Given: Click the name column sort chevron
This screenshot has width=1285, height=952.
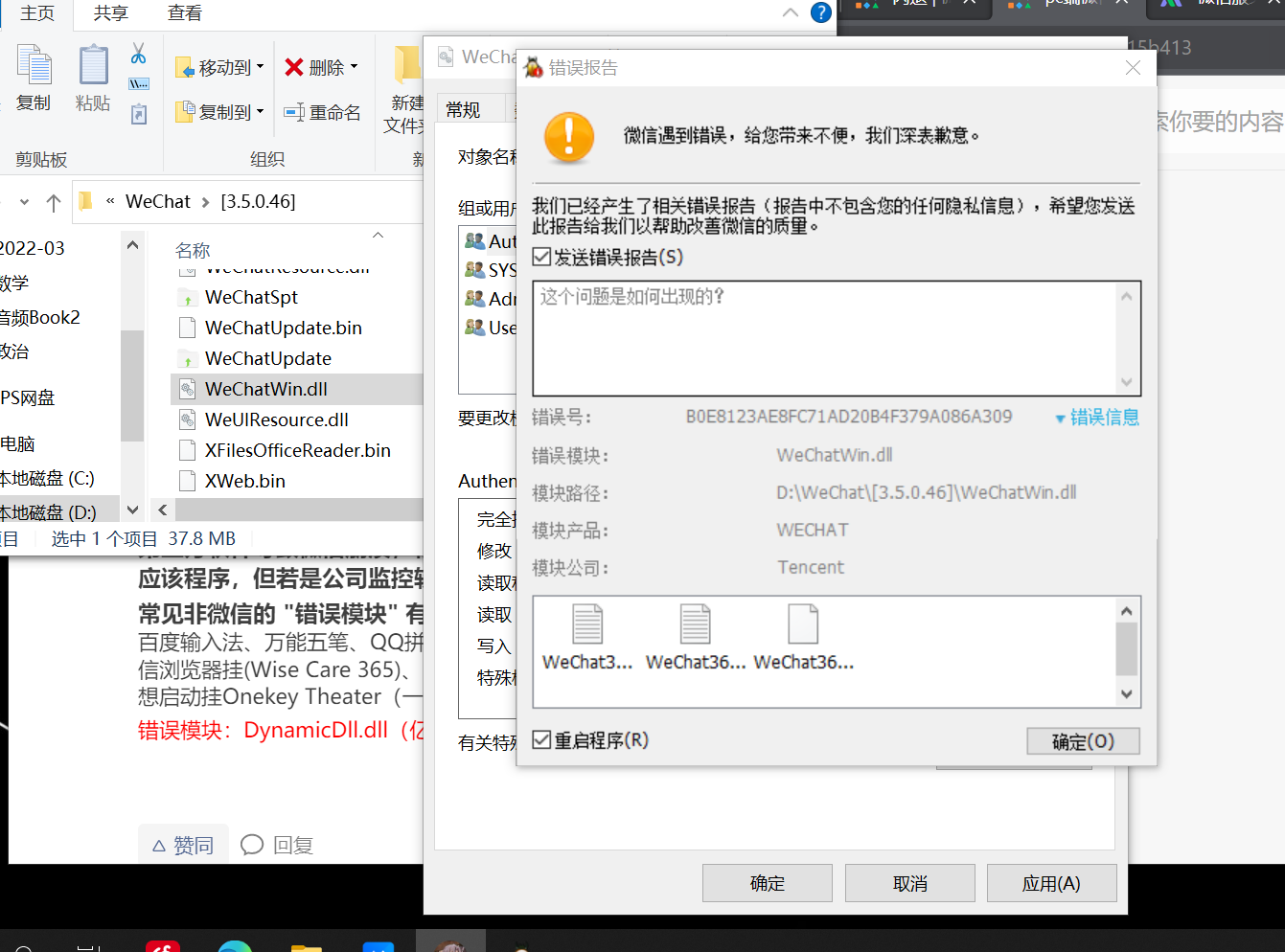Looking at the screenshot, I should (378, 235).
